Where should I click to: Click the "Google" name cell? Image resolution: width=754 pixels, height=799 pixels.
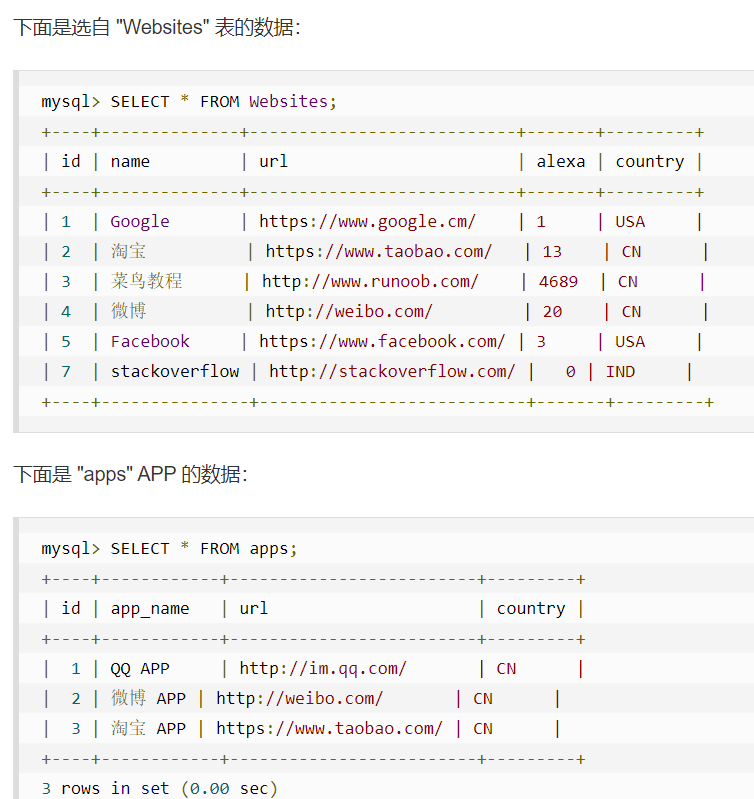pyautogui.click(x=140, y=222)
